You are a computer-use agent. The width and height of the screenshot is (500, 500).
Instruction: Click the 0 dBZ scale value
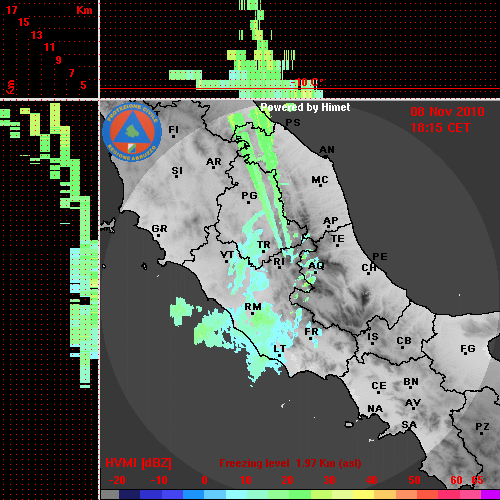(x=204, y=480)
